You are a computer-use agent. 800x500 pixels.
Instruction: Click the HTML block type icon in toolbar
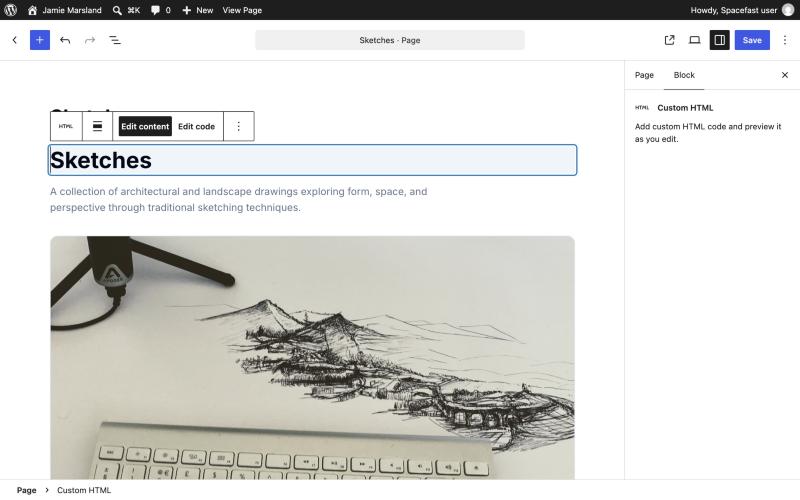(66, 126)
